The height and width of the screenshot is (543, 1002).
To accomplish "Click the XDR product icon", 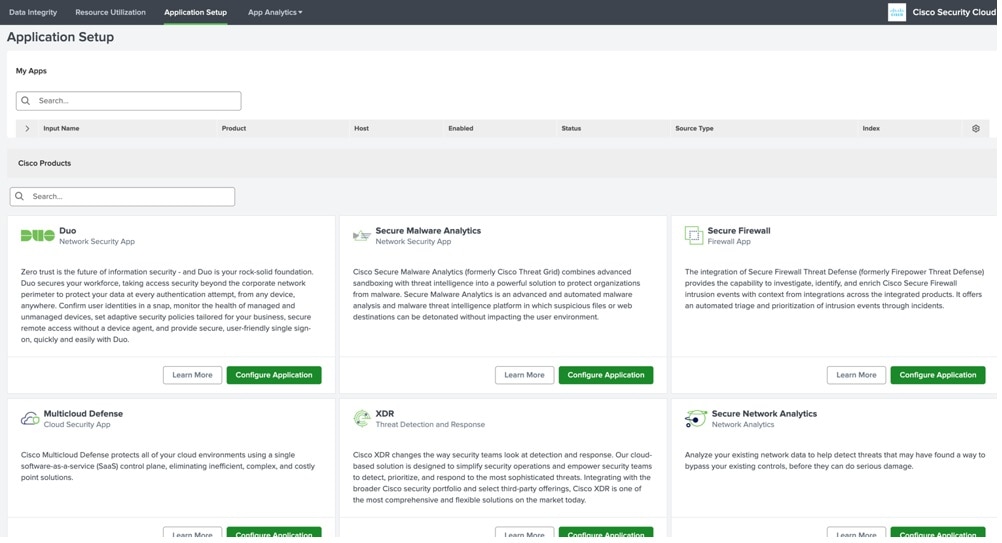I will (362, 418).
